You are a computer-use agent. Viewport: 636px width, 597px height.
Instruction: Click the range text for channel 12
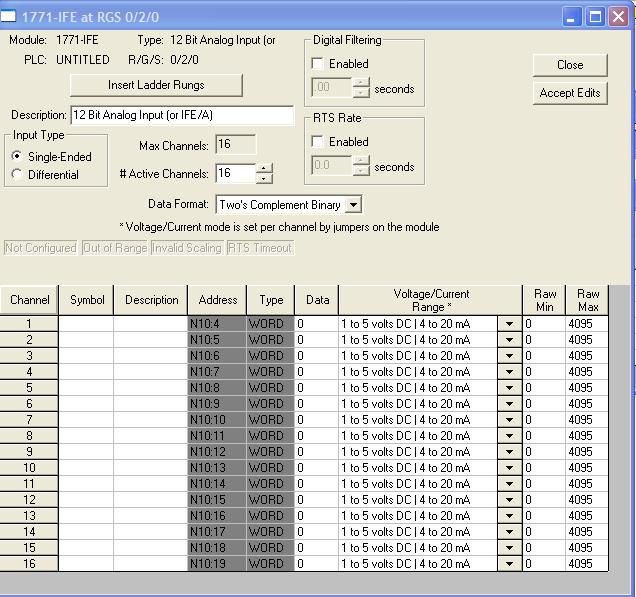click(406, 500)
